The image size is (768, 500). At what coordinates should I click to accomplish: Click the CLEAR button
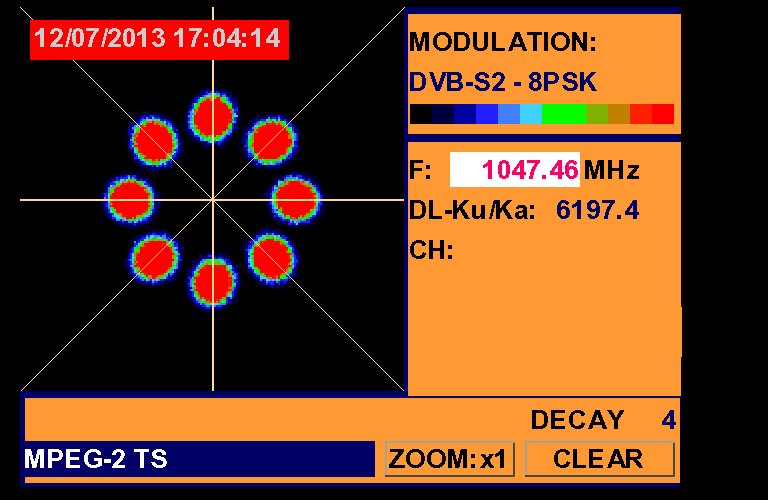599,459
